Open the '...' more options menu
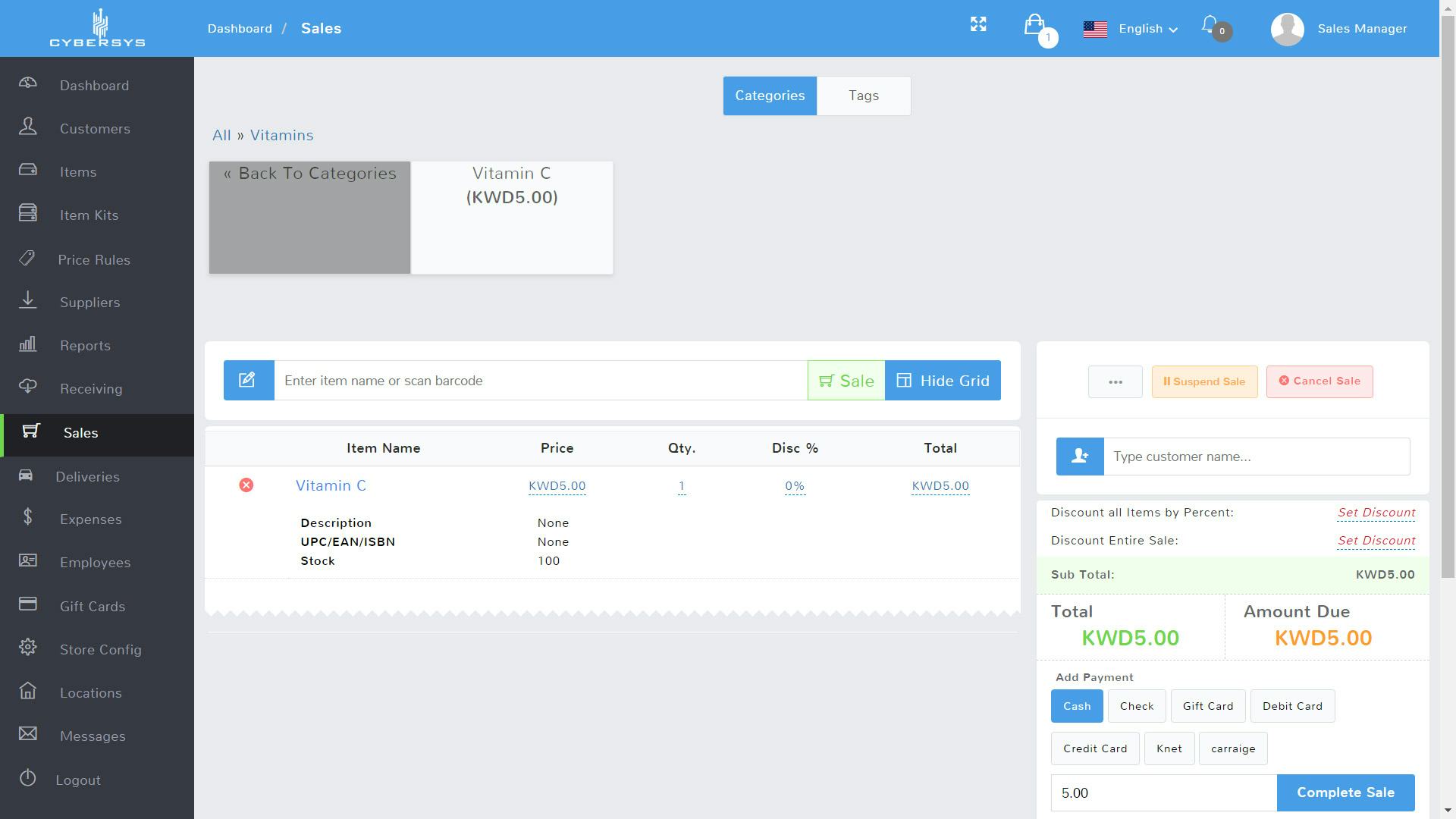1456x819 pixels. (x=1115, y=381)
